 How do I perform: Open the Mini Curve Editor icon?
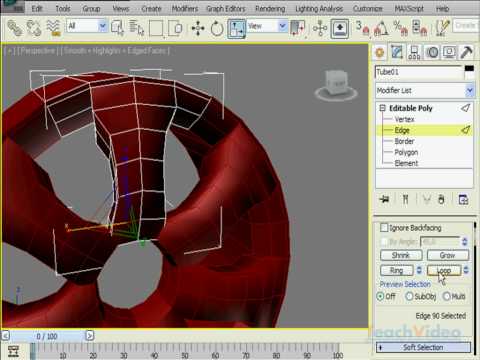tap(13, 351)
